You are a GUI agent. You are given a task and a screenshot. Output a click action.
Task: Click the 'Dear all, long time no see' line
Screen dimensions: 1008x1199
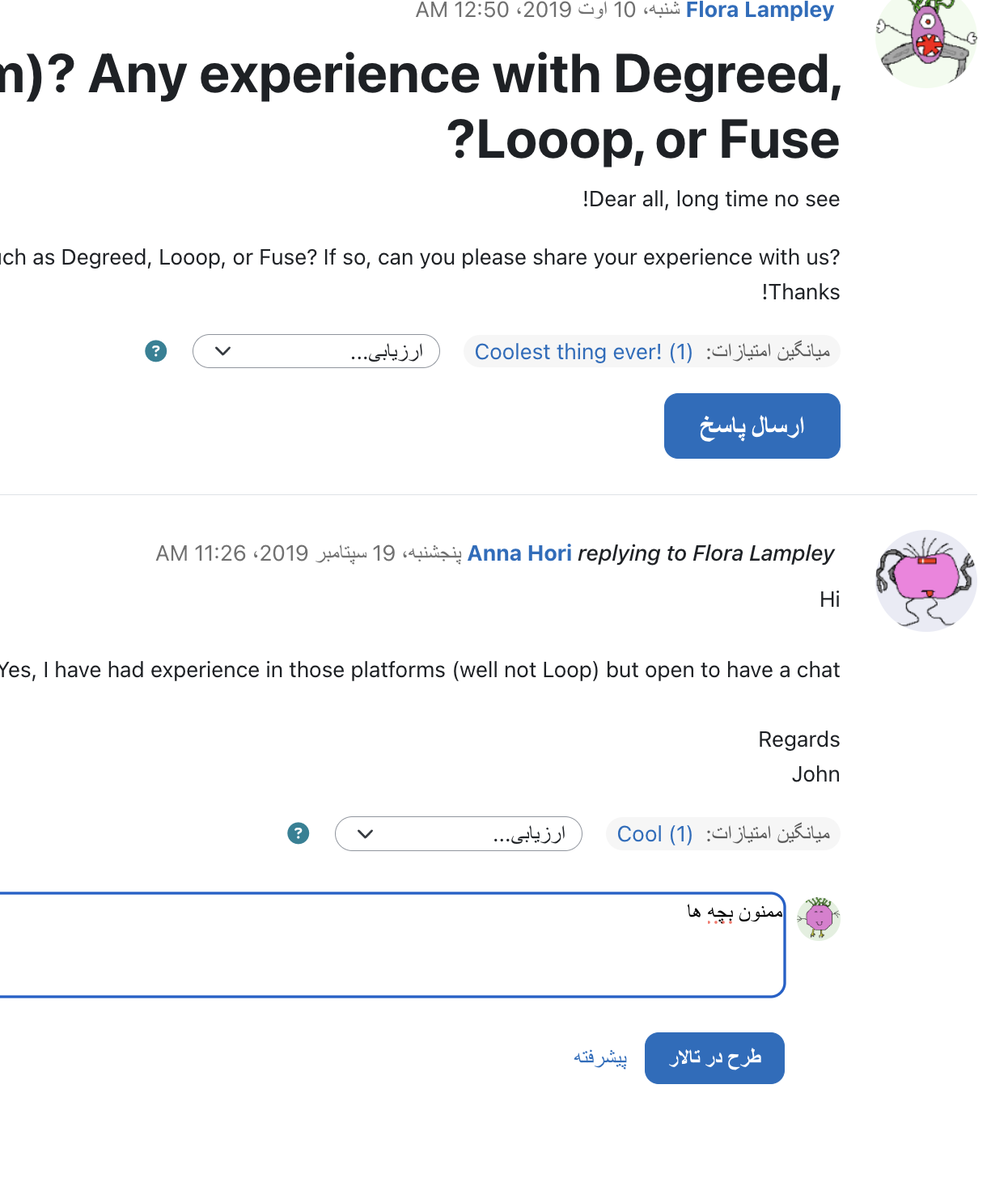711,199
